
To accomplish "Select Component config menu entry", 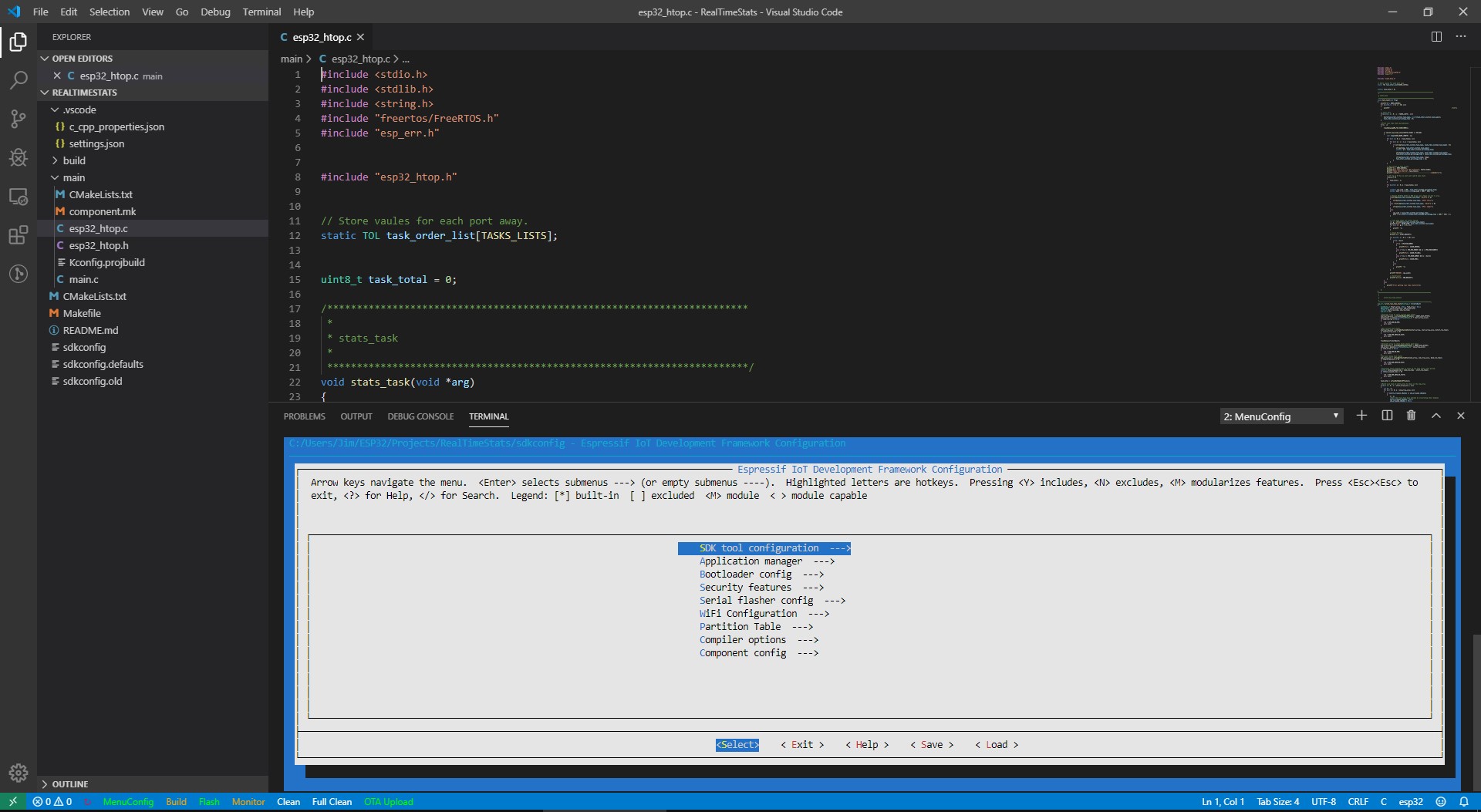I will (x=759, y=653).
